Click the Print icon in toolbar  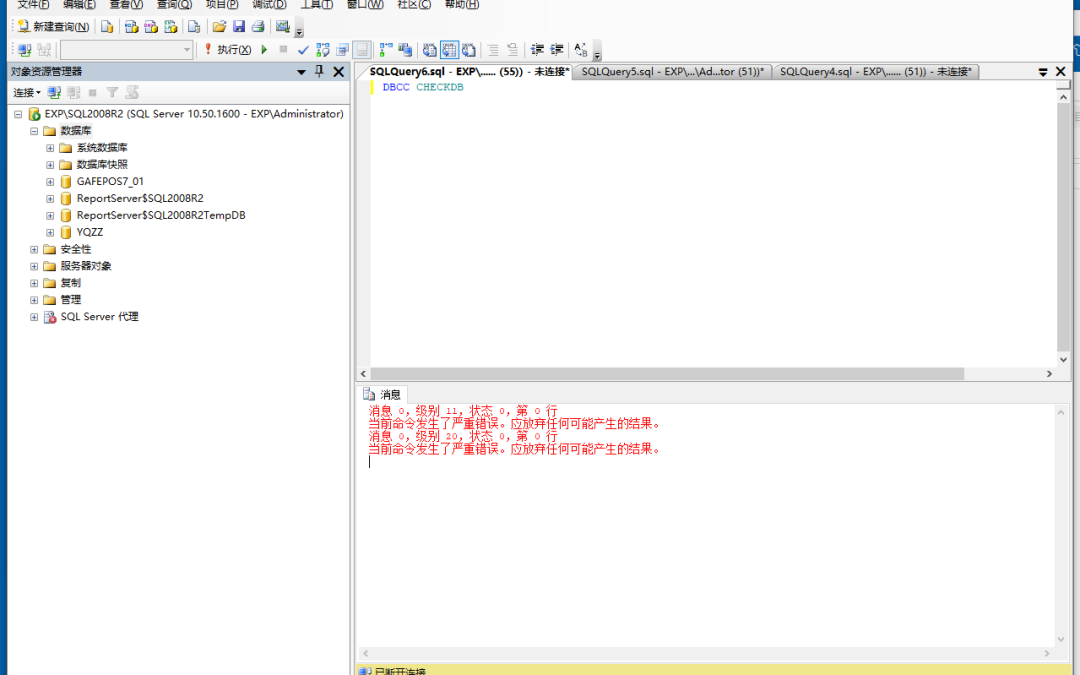258,26
